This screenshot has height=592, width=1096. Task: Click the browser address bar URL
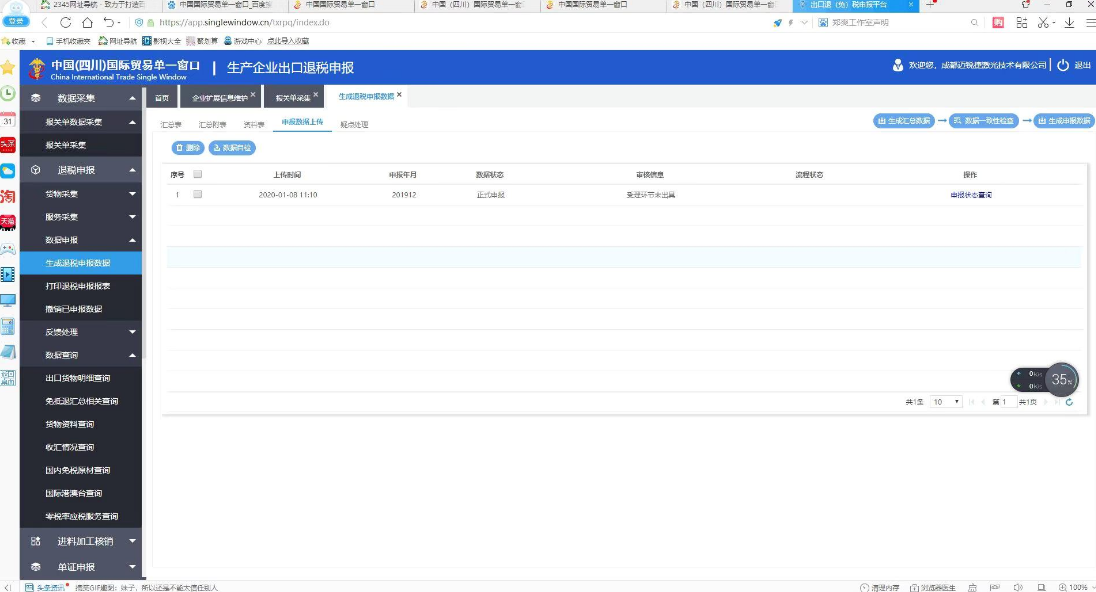click(x=244, y=22)
